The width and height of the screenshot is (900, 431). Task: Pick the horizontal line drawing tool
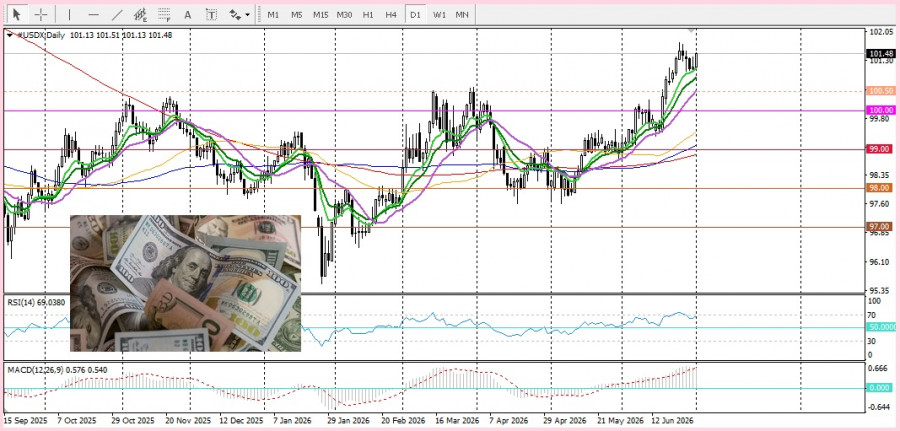[x=94, y=15]
